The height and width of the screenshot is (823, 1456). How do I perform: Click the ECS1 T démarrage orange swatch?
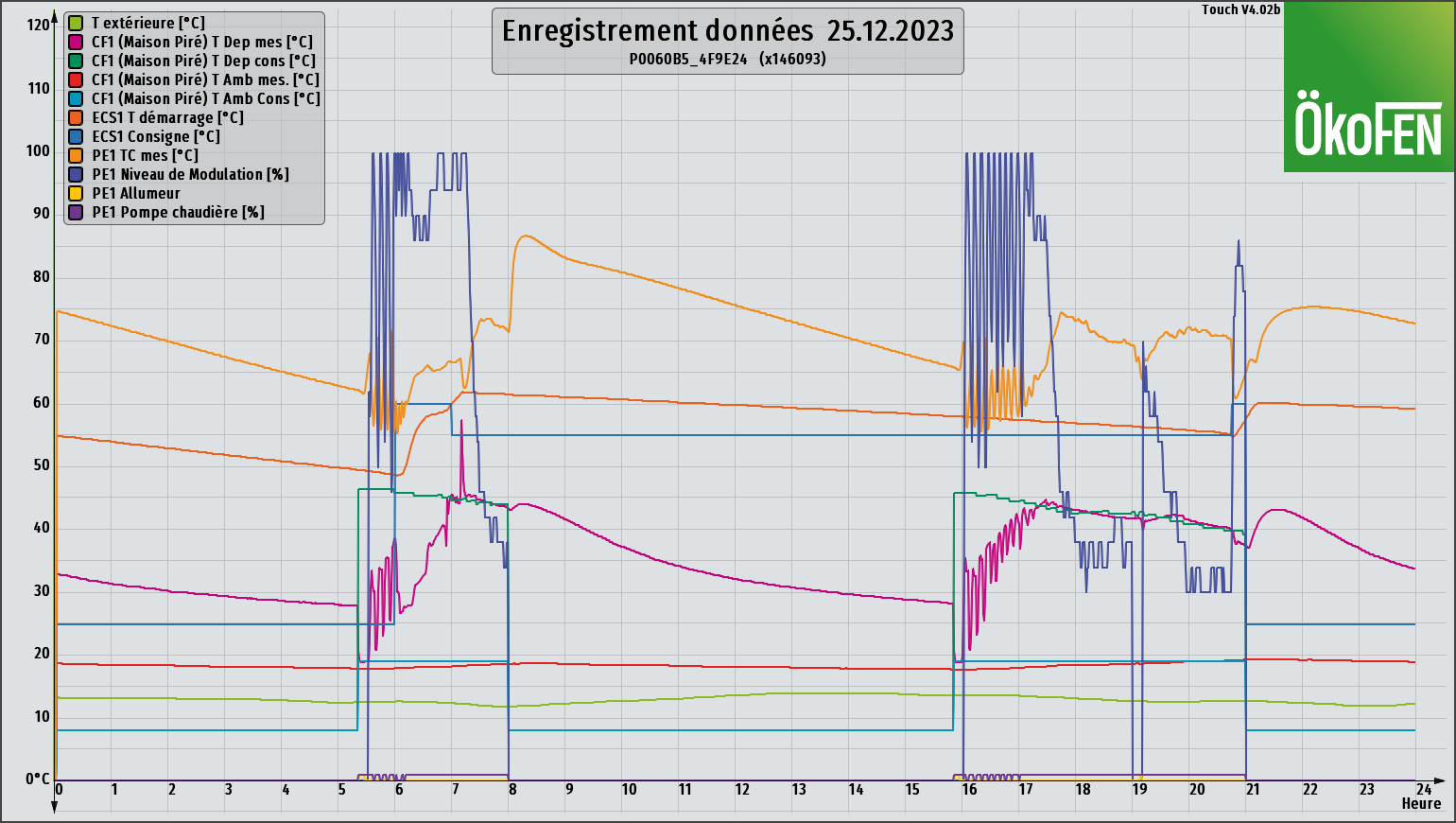(76, 117)
